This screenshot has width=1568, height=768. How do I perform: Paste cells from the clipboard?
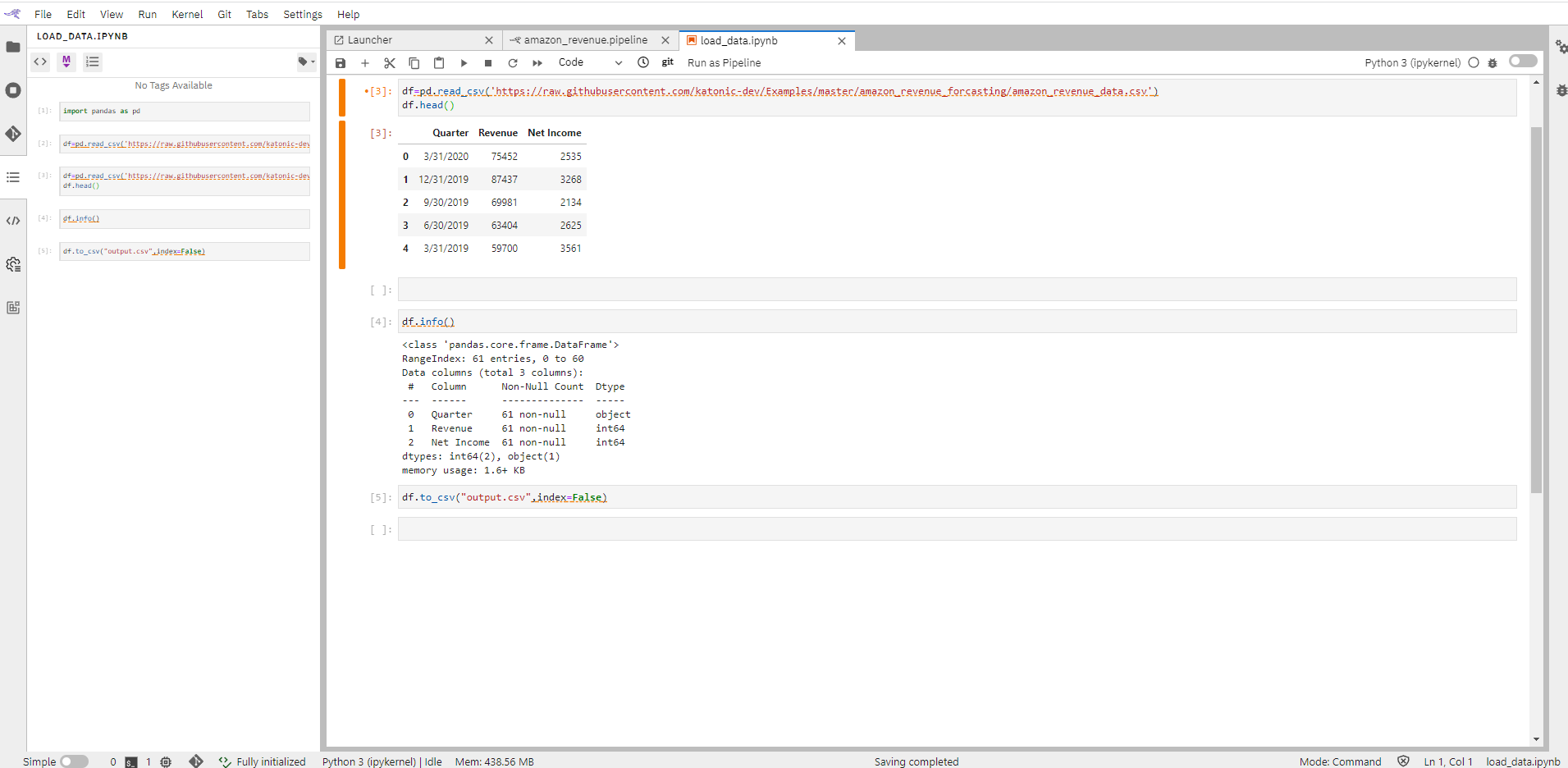point(439,63)
